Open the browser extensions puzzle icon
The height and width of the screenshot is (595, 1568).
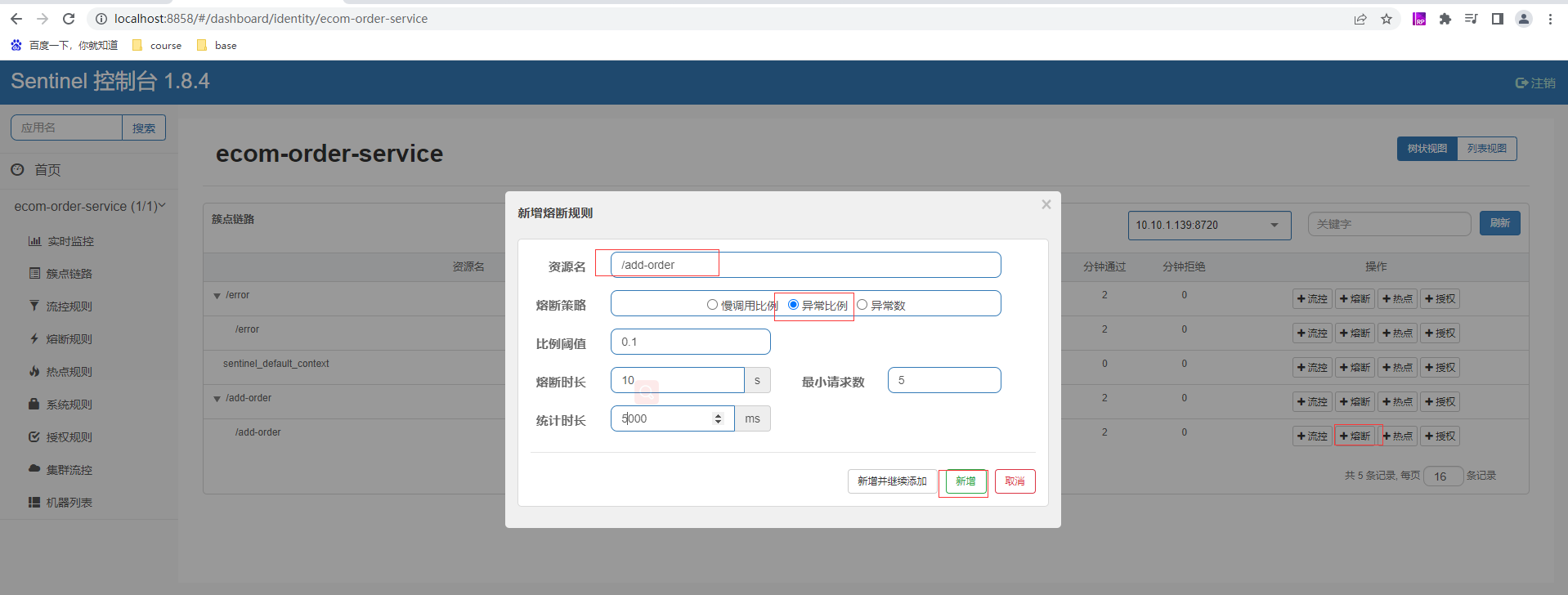coord(1445,19)
